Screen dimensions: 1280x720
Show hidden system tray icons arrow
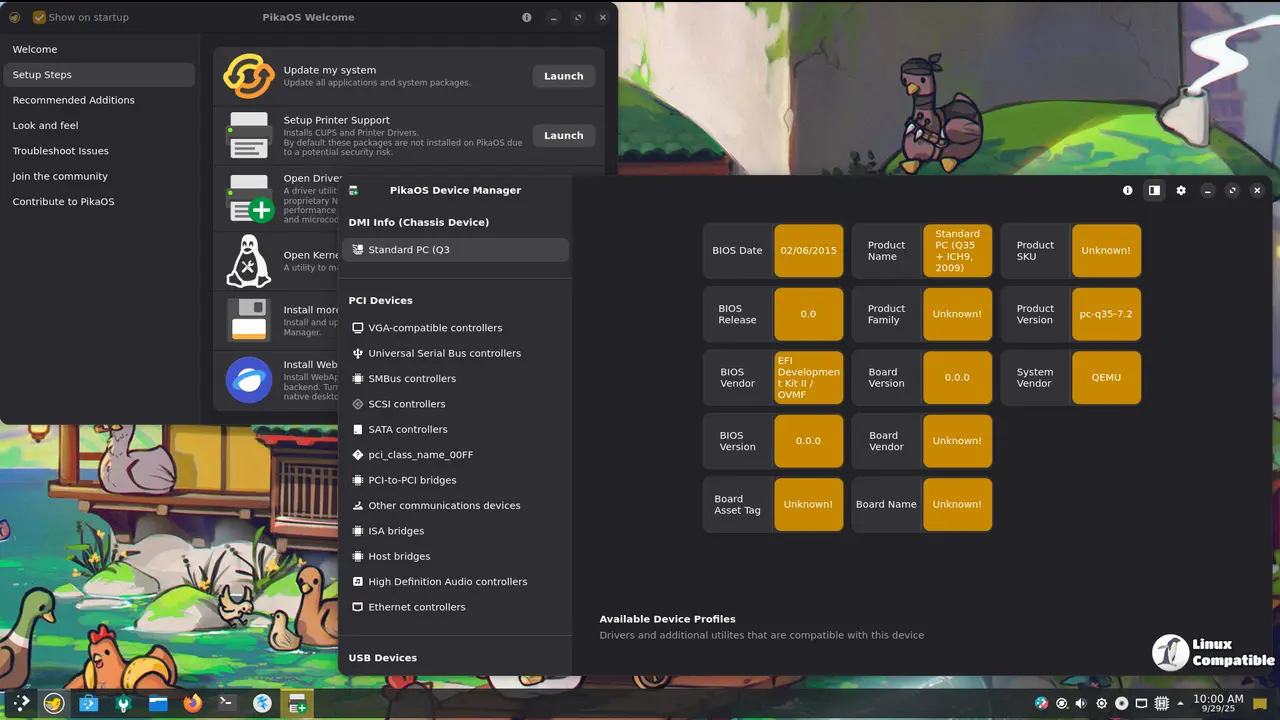[1180, 703]
